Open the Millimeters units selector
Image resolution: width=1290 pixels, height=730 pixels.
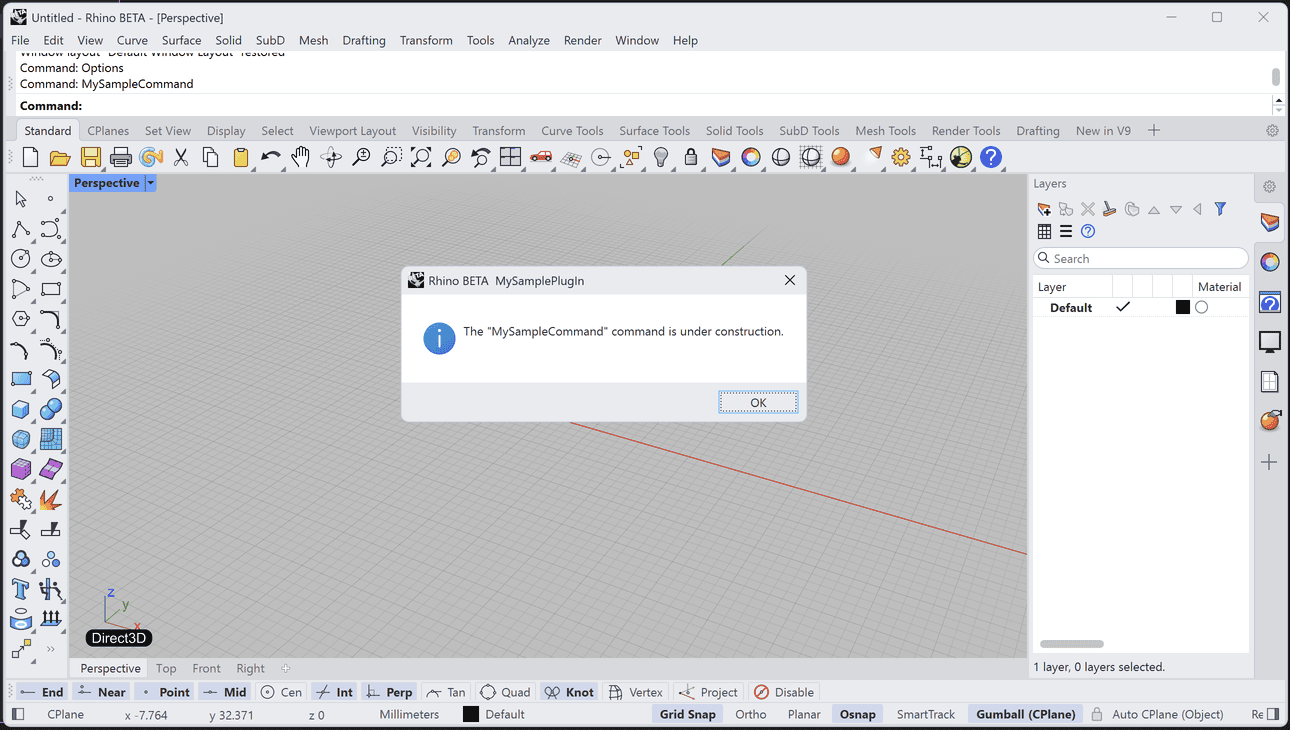tap(409, 714)
